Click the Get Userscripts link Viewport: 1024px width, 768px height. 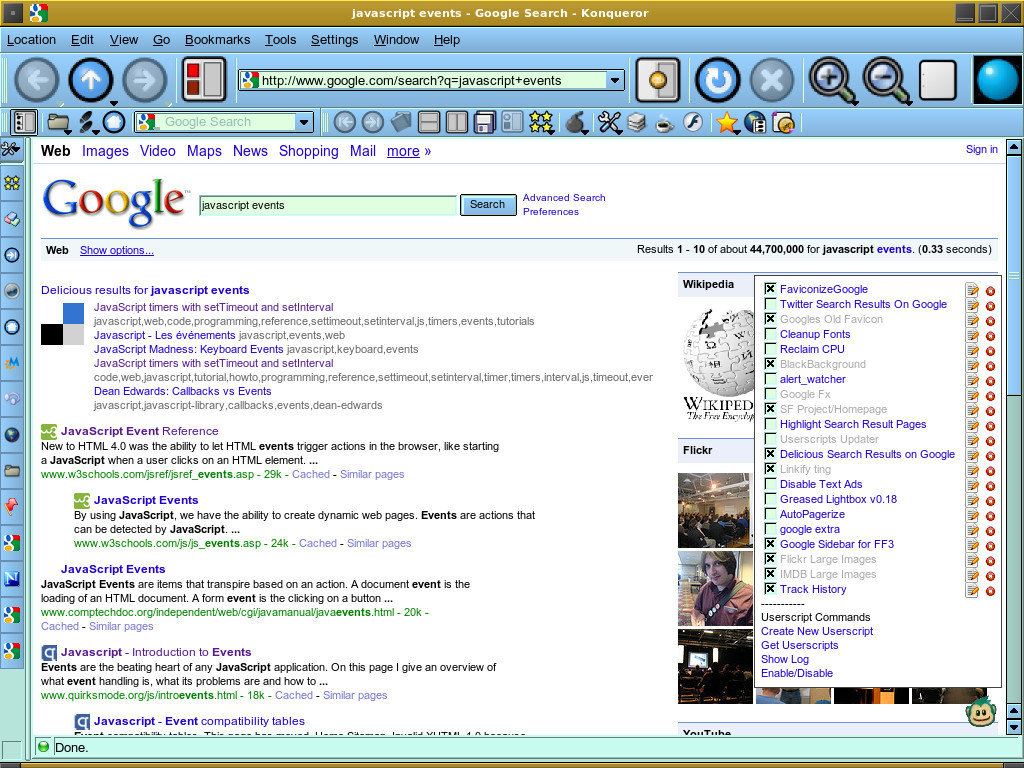(799, 645)
